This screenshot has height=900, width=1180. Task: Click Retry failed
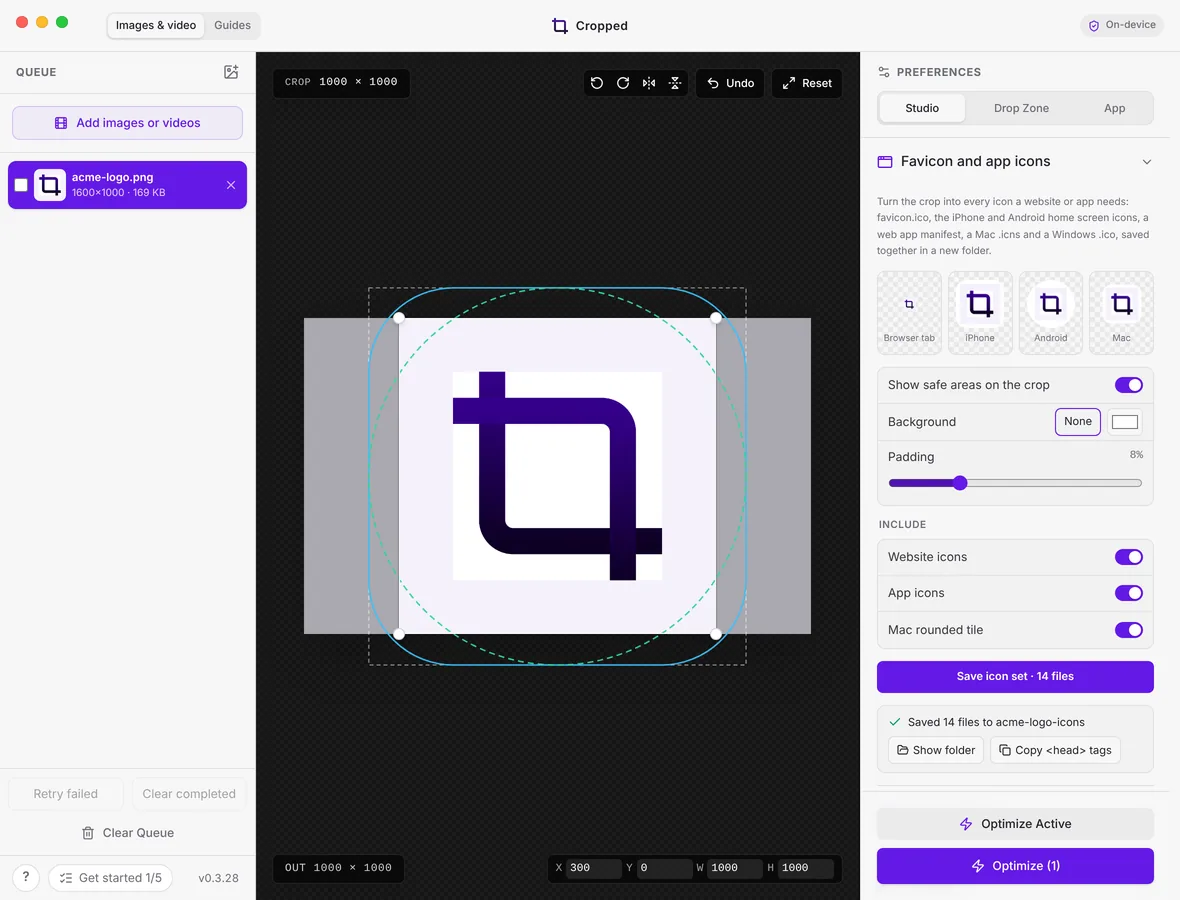tap(65, 794)
